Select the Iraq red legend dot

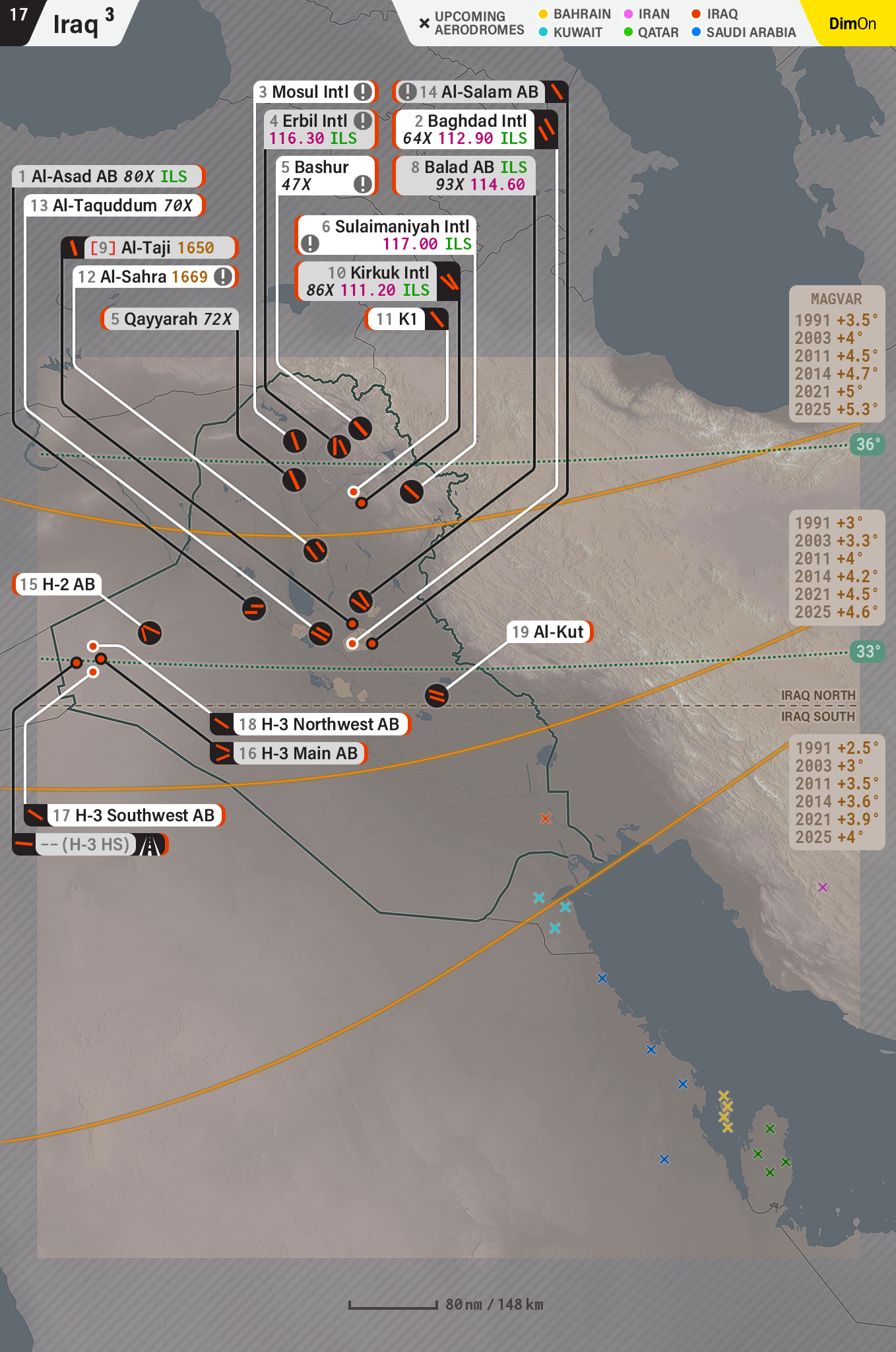tap(695, 14)
